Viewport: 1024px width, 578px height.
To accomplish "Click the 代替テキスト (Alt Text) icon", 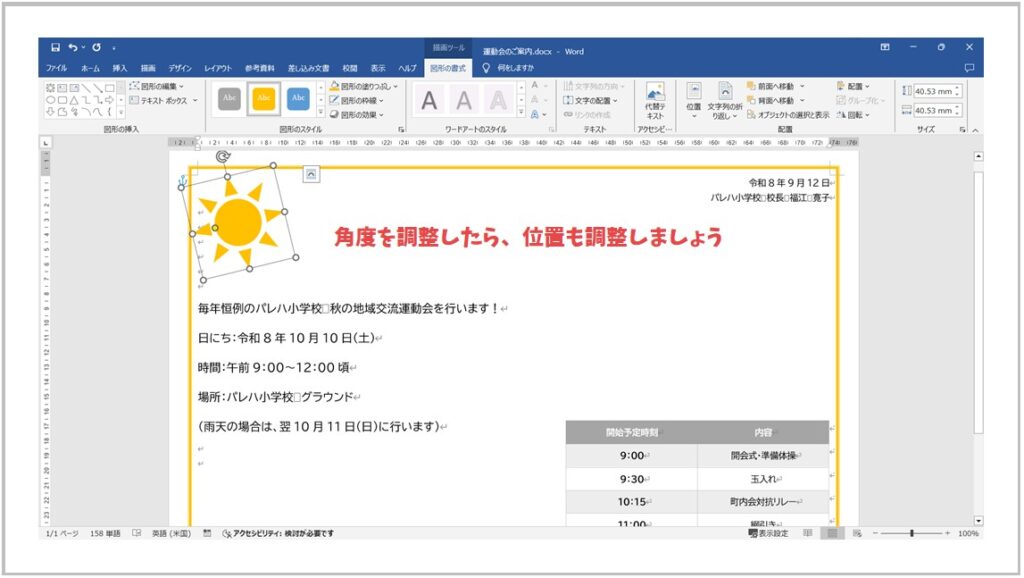I will pos(655,100).
